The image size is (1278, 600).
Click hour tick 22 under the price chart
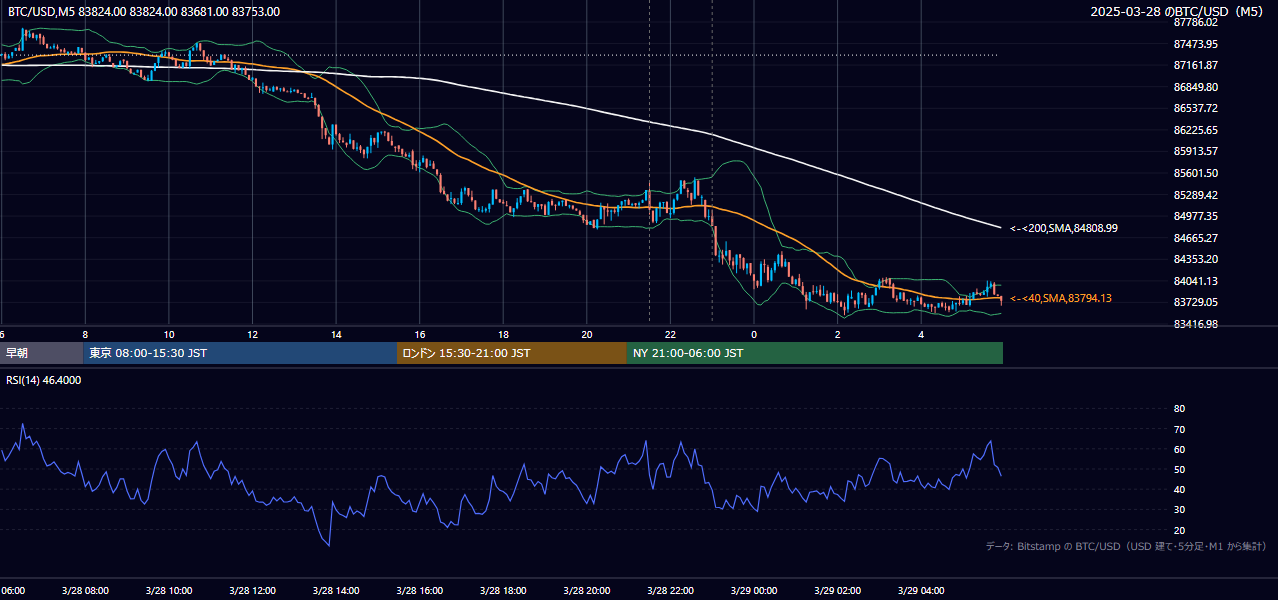(670, 334)
